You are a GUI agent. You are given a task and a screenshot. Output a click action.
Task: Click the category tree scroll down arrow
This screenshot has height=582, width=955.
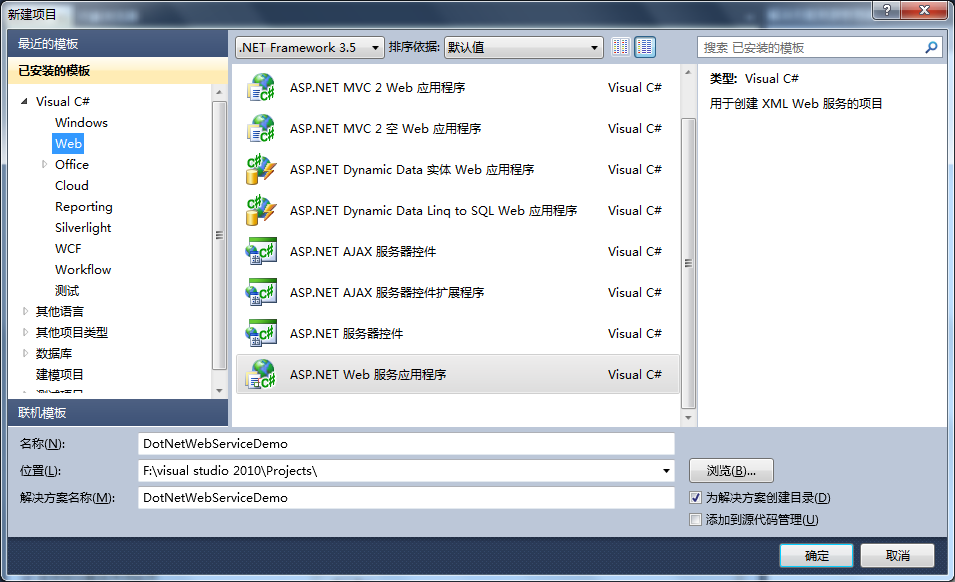219,391
